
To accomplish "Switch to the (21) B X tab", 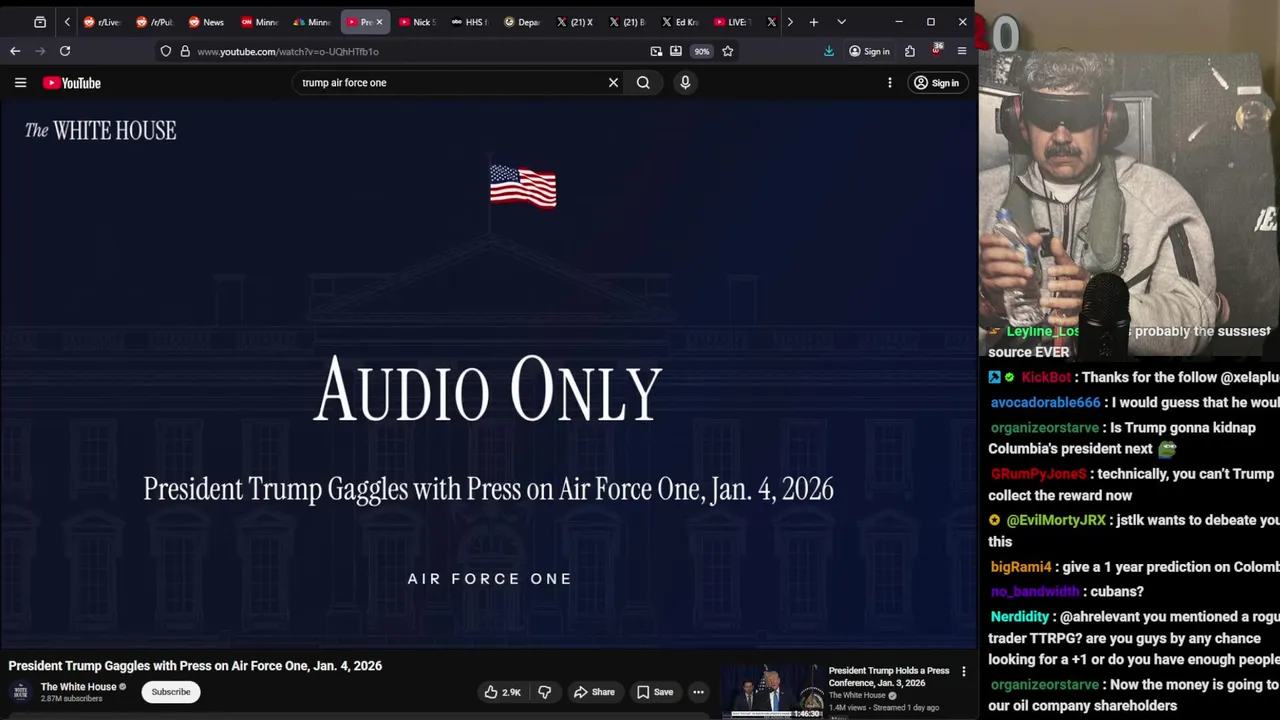I will pos(627,22).
